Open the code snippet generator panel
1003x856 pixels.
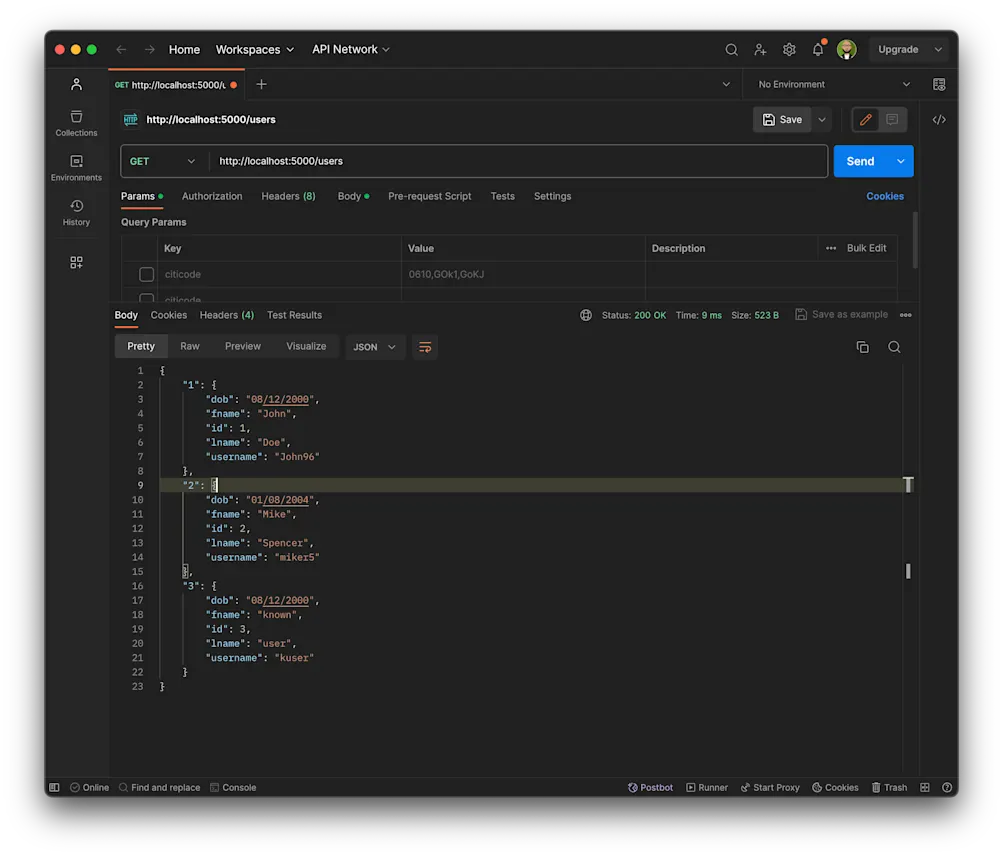tap(937, 119)
